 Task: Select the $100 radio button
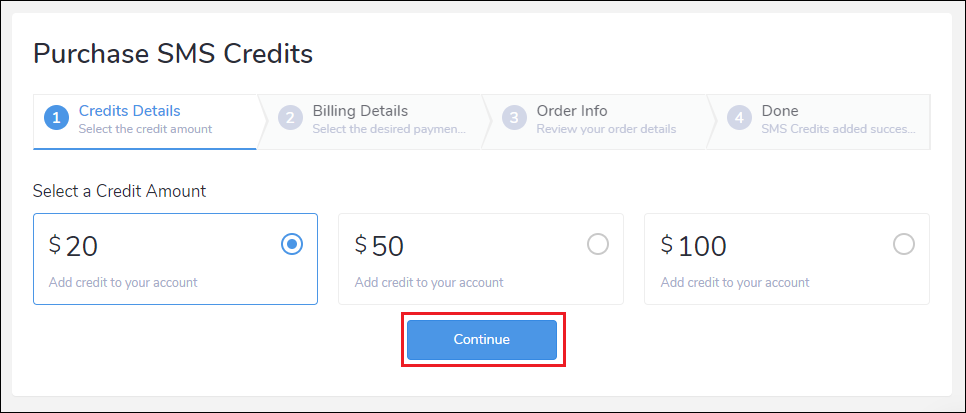point(904,245)
